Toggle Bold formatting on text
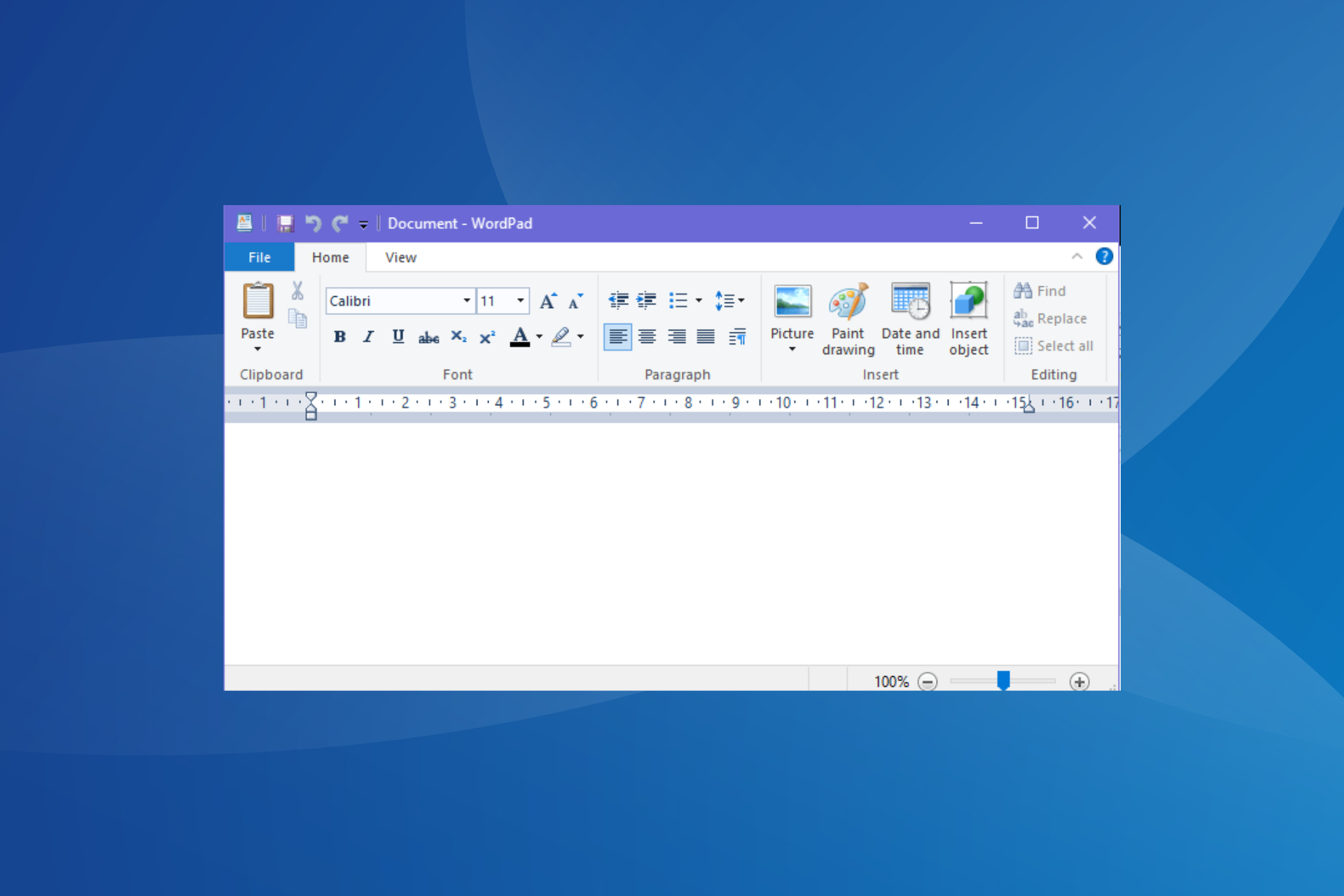 [x=341, y=335]
